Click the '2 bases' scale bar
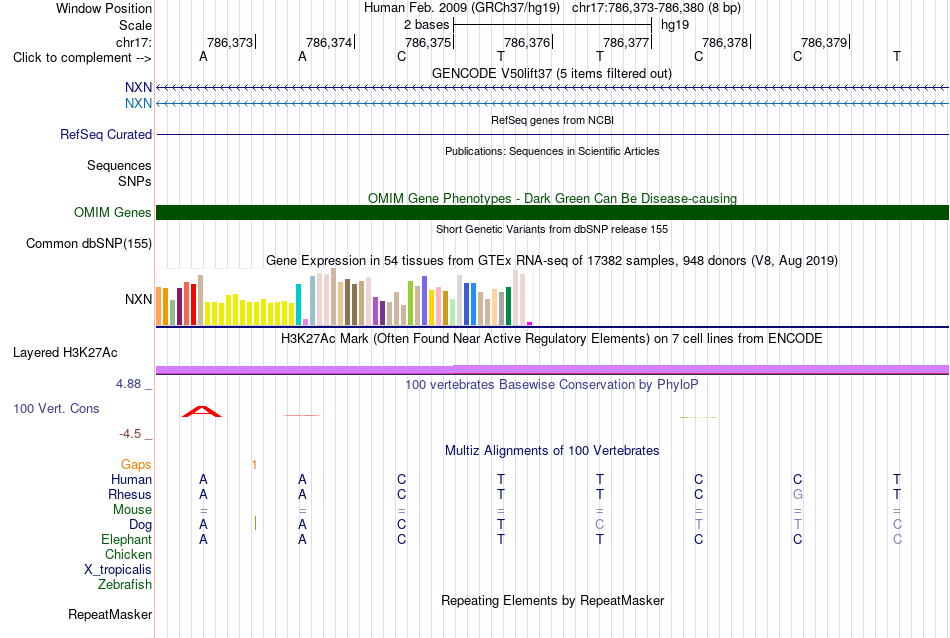 point(552,25)
